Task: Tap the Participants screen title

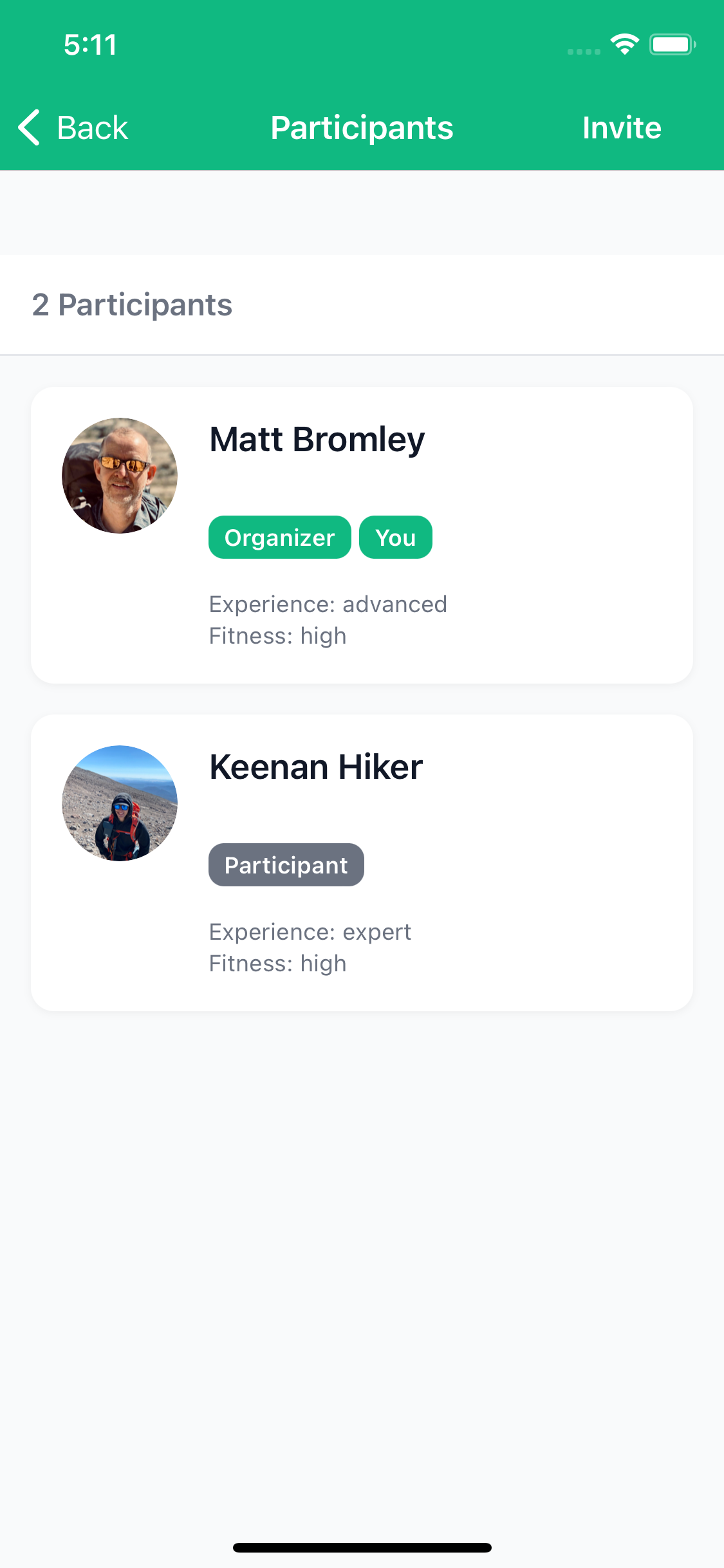Action: pyautogui.click(x=362, y=127)
